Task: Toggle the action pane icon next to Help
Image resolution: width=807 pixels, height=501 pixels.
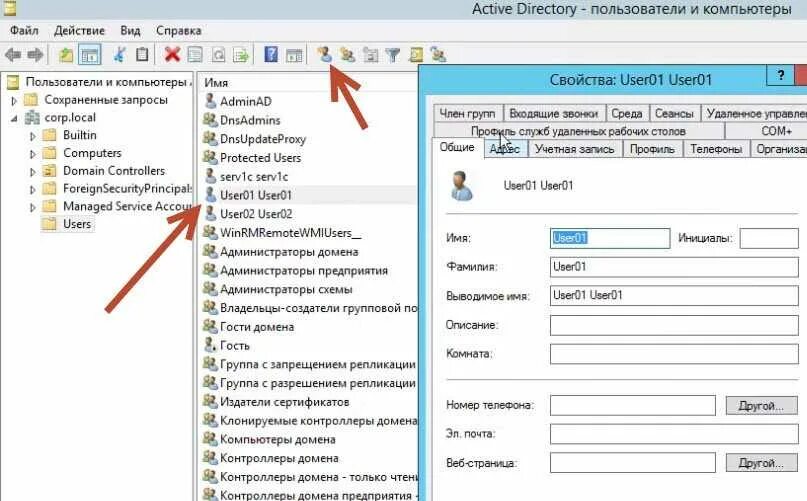Action: pos(294,54)
